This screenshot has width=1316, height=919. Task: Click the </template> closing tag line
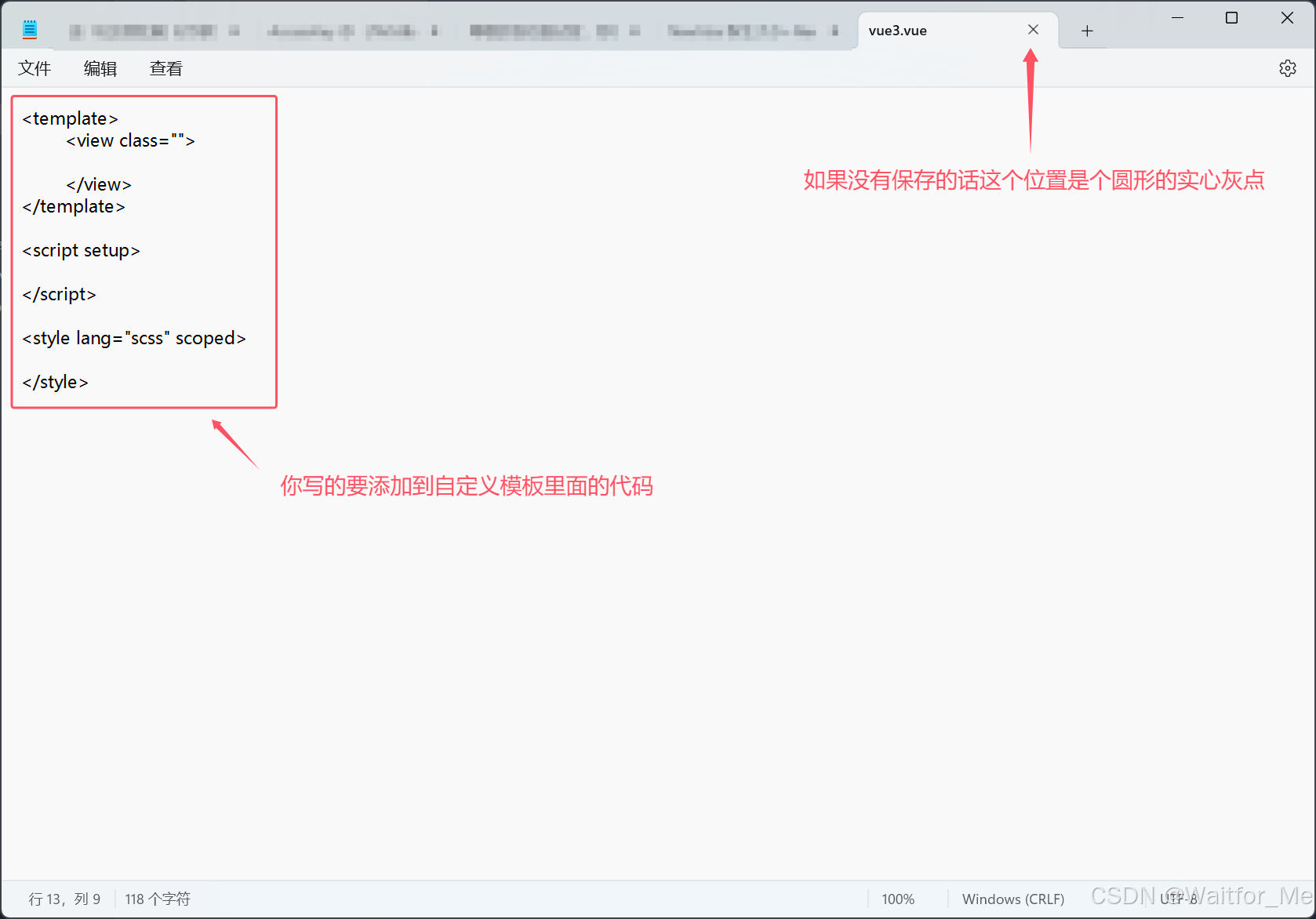click(x=74, y=206)
